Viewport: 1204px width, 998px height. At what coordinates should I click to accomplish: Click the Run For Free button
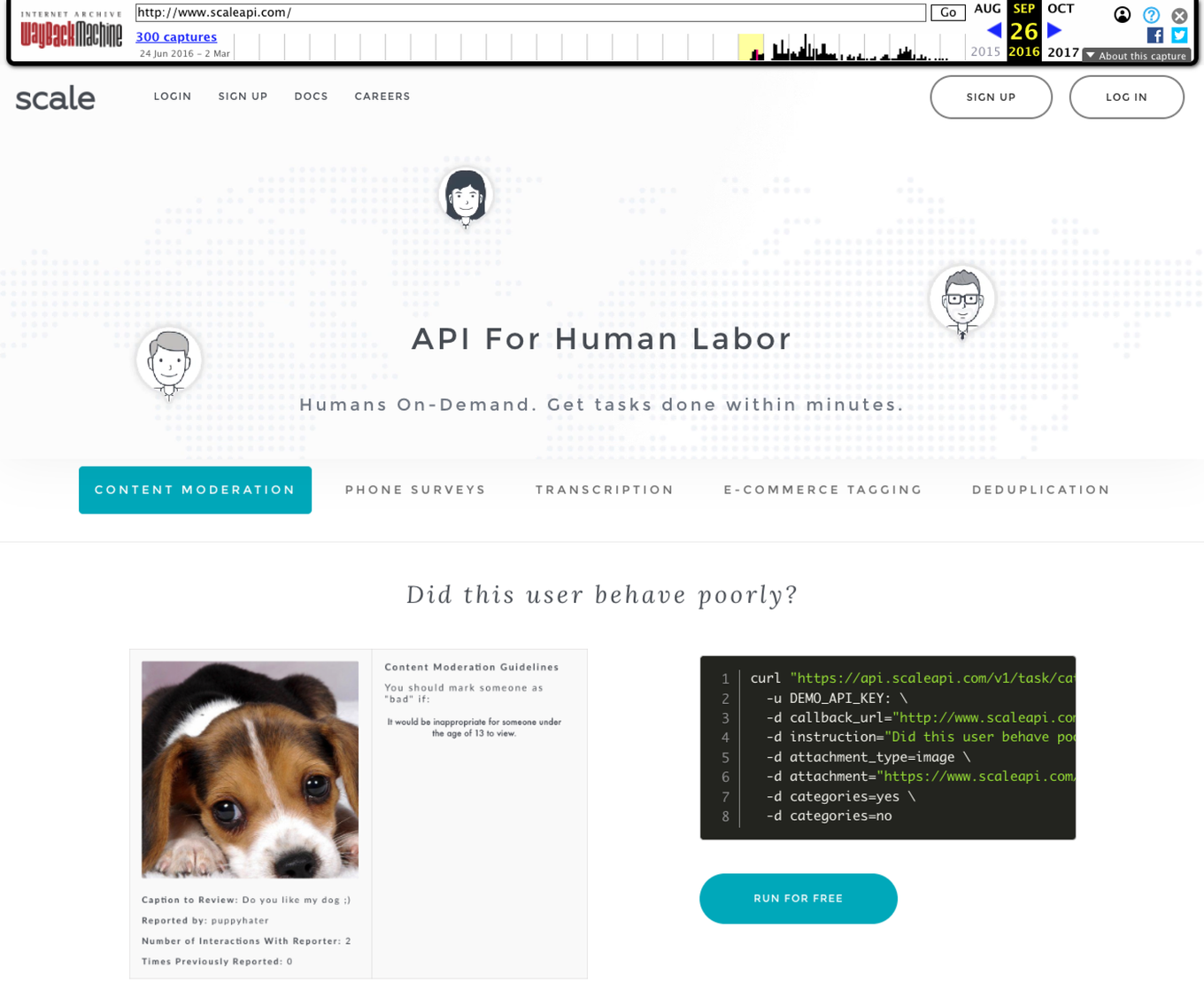point(798,899)
